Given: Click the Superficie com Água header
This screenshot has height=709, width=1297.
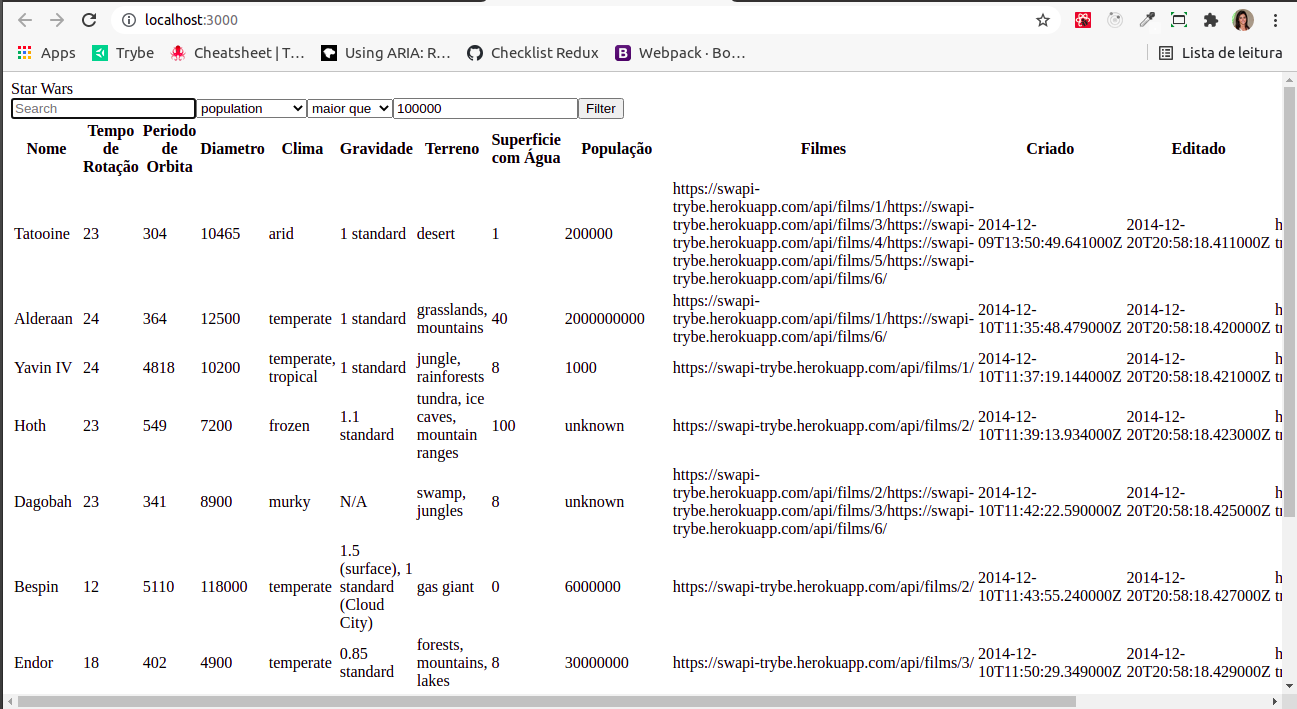Looking at the screenshot, I should pyautogui.click(x=526, y=149).
